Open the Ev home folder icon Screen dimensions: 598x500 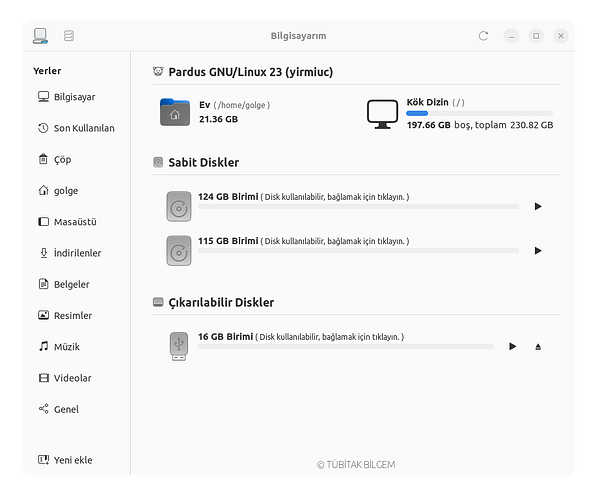click(175, 112)
